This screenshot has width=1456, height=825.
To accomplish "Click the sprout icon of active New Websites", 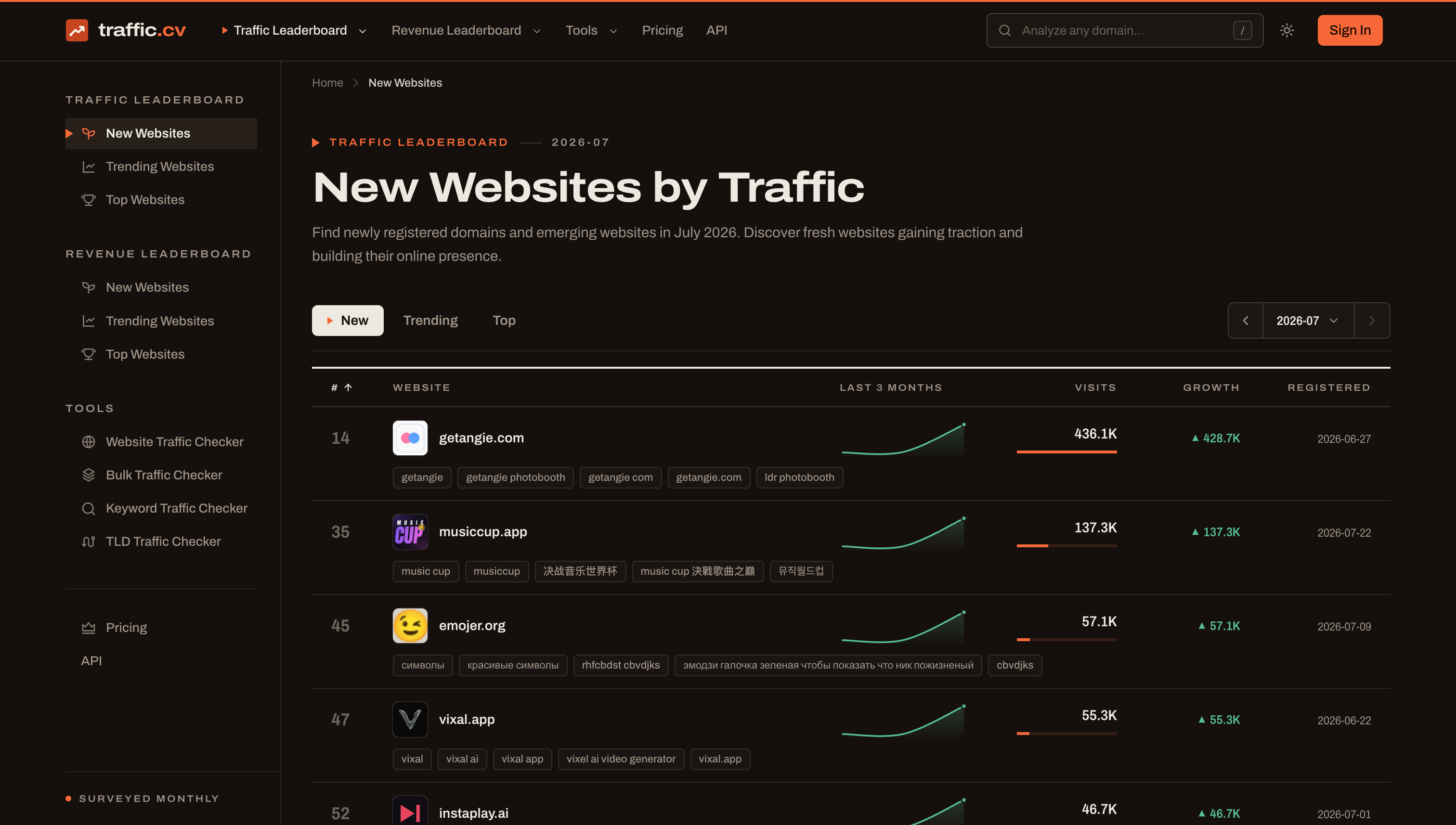I will coord(89,134).
